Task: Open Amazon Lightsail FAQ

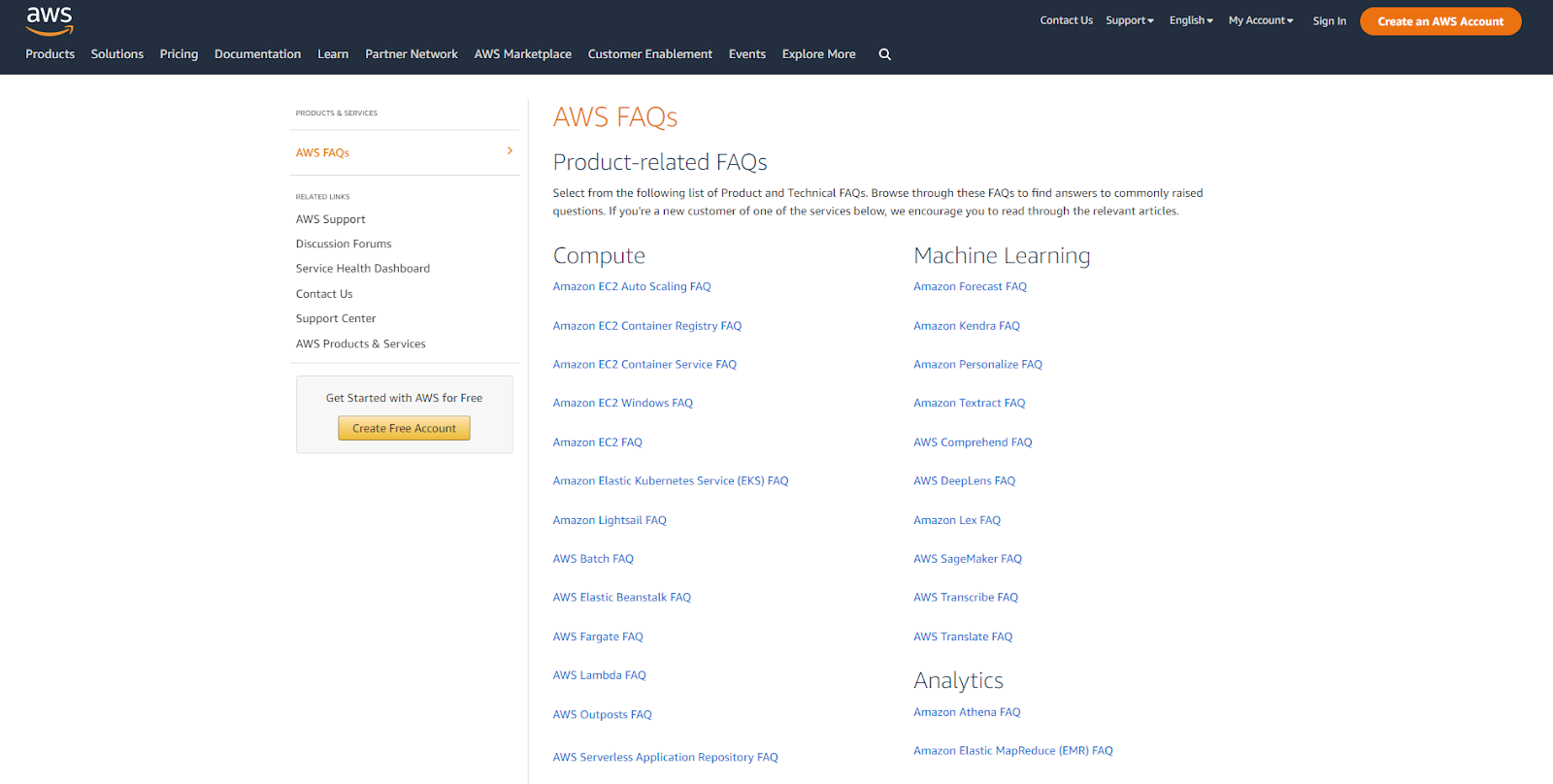Action: pos(610,520)
